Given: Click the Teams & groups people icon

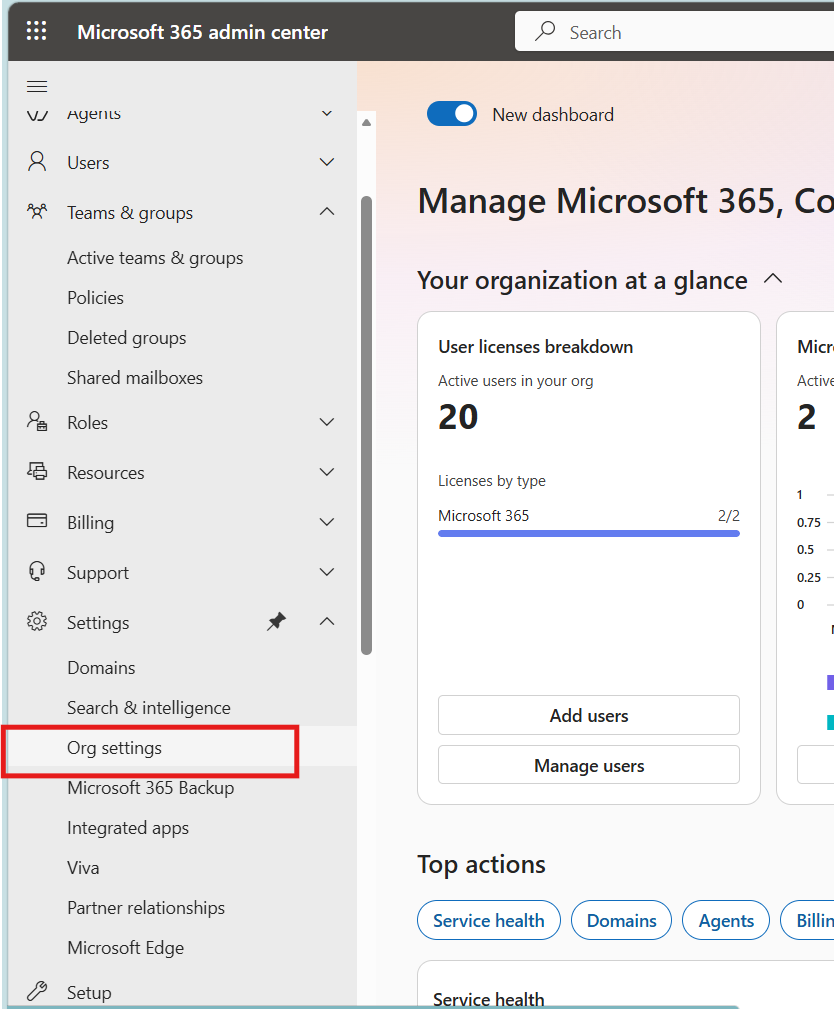Looking at the screenshot, I should 37,211.
